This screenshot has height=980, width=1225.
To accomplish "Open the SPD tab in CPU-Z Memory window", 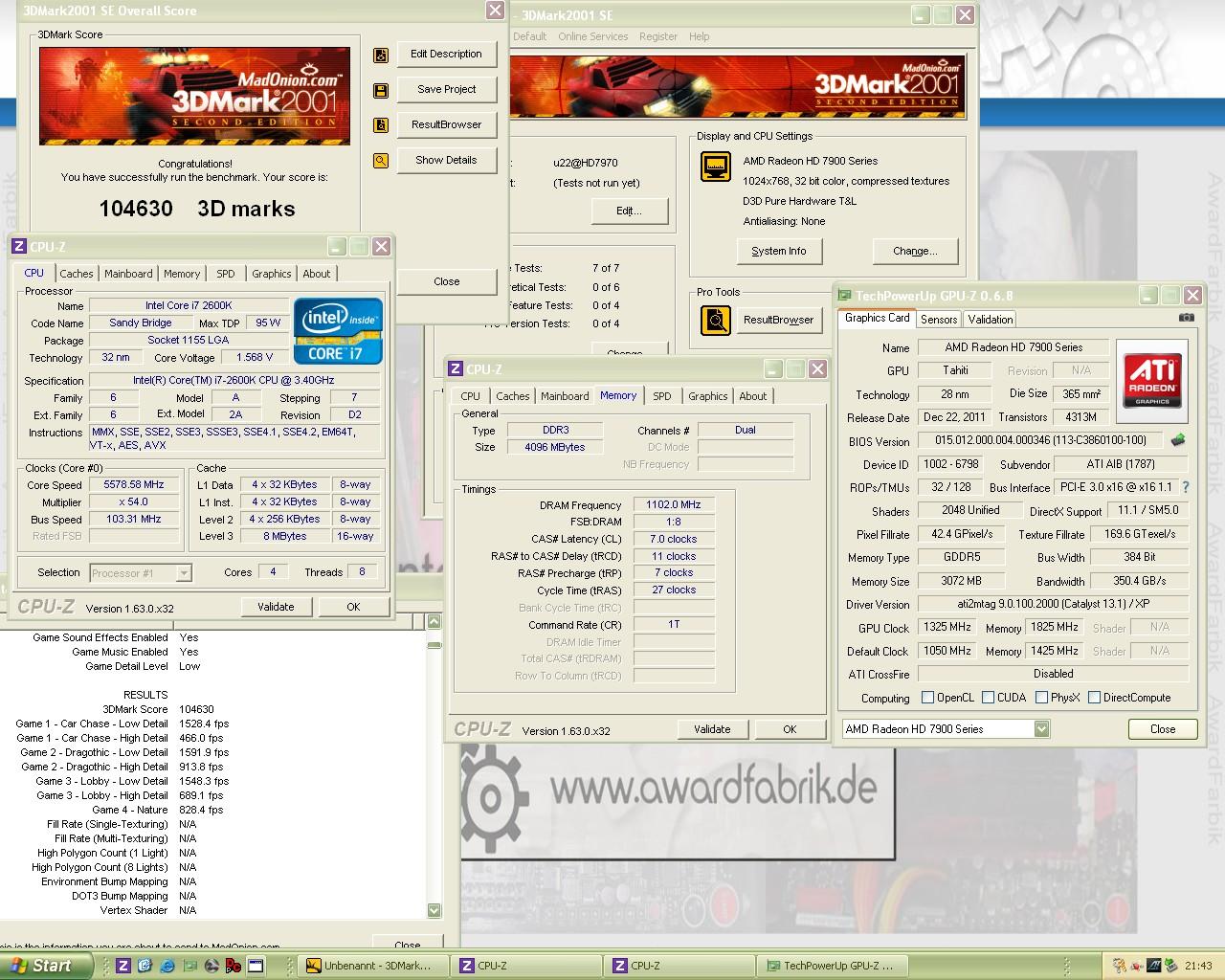I will 662,396.
